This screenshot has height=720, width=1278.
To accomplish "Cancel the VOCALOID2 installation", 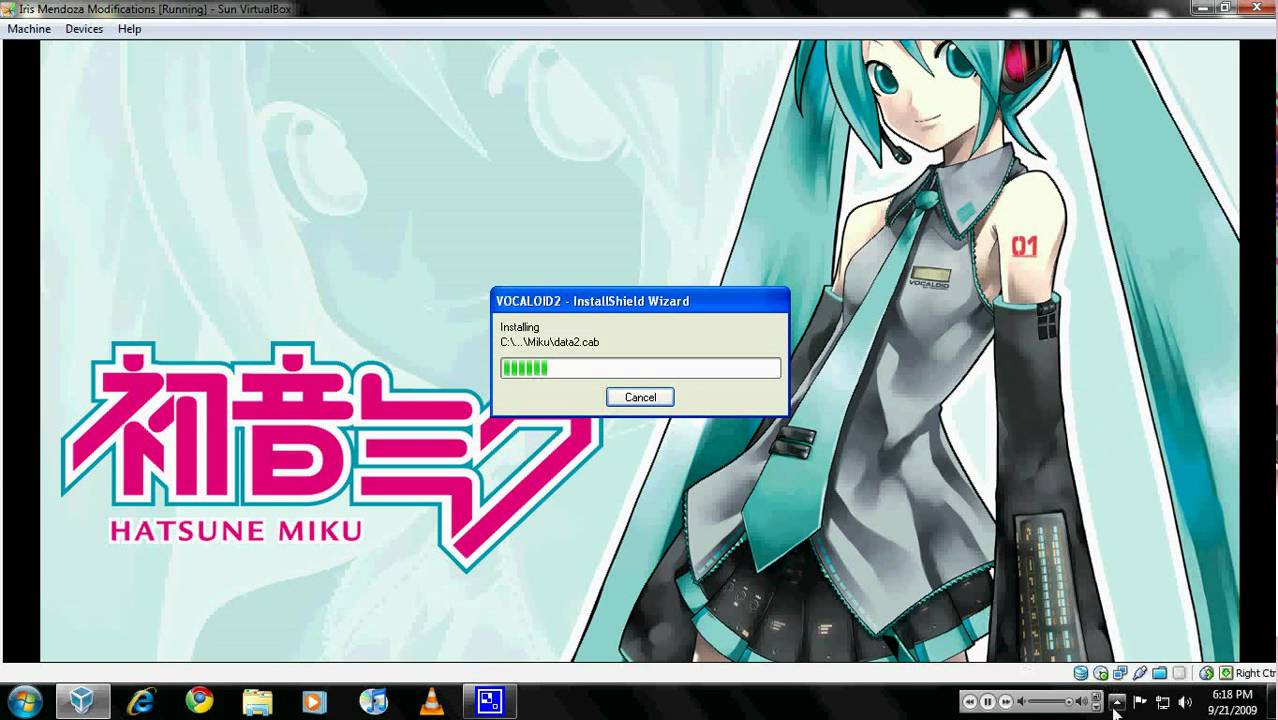I will [640, 397].
